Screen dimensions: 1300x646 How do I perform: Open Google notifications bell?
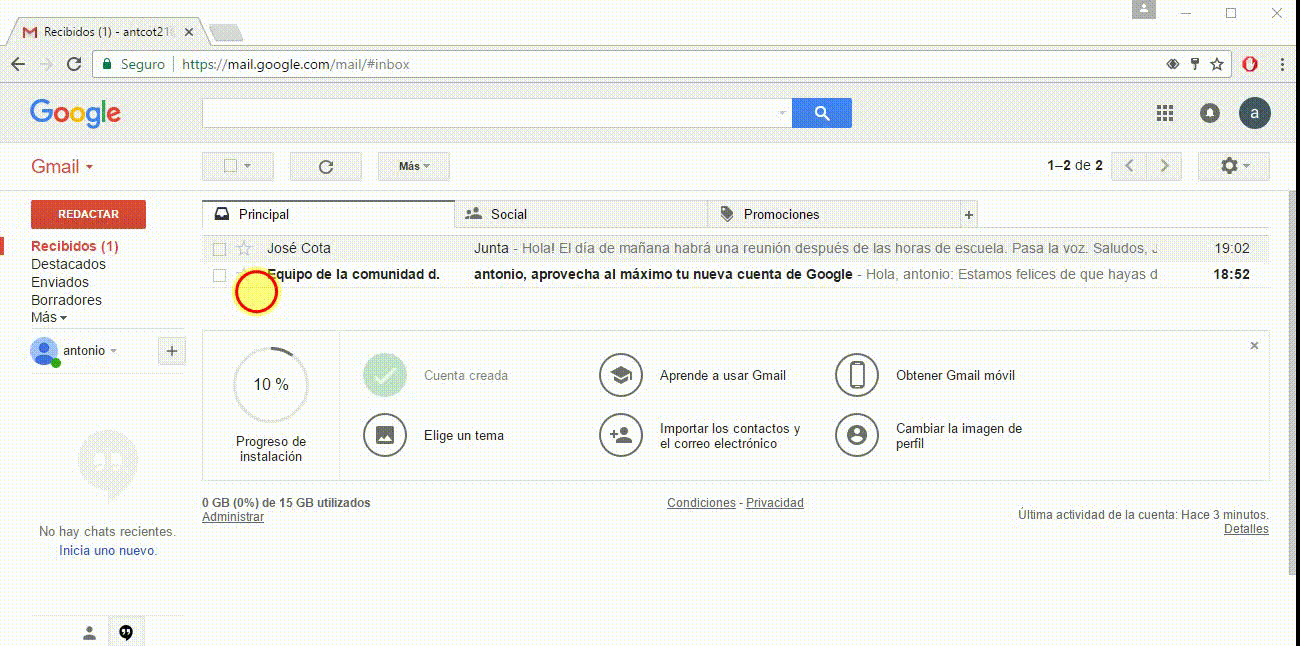pyautogui.click(x=1210, y=113)
